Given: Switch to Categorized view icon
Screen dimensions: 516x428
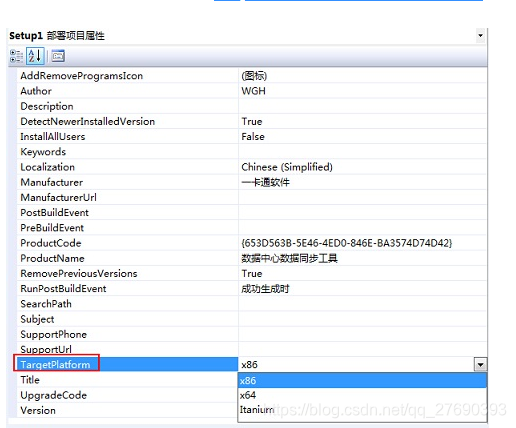Looking at the screenshot, I should (x=16, y=56).
